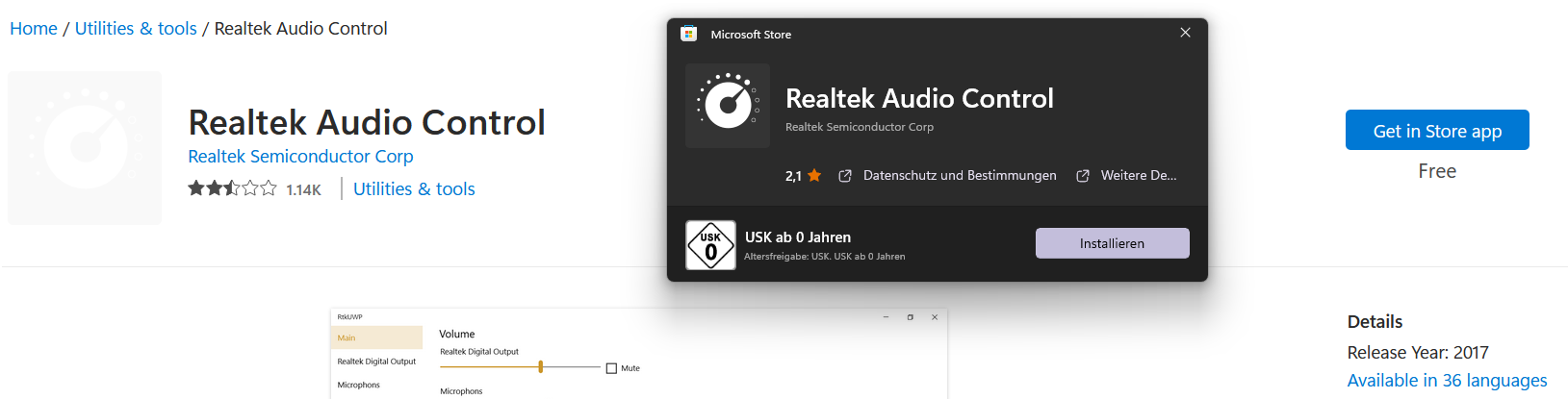
Task: Click Realtek Semiconductor Corp text in dialog
Action: 860,127
